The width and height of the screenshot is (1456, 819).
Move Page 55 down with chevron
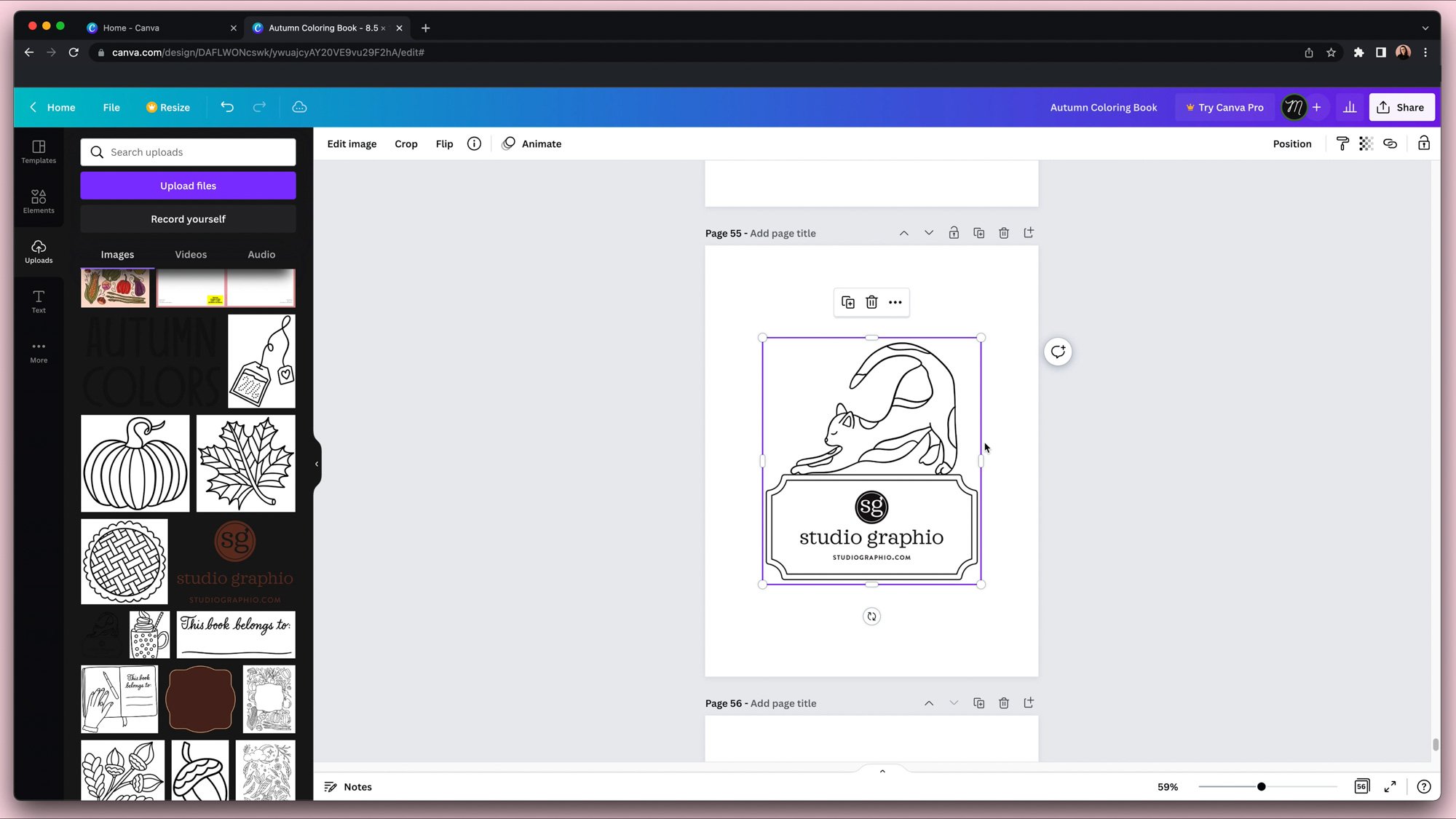(x=929, y=233)
